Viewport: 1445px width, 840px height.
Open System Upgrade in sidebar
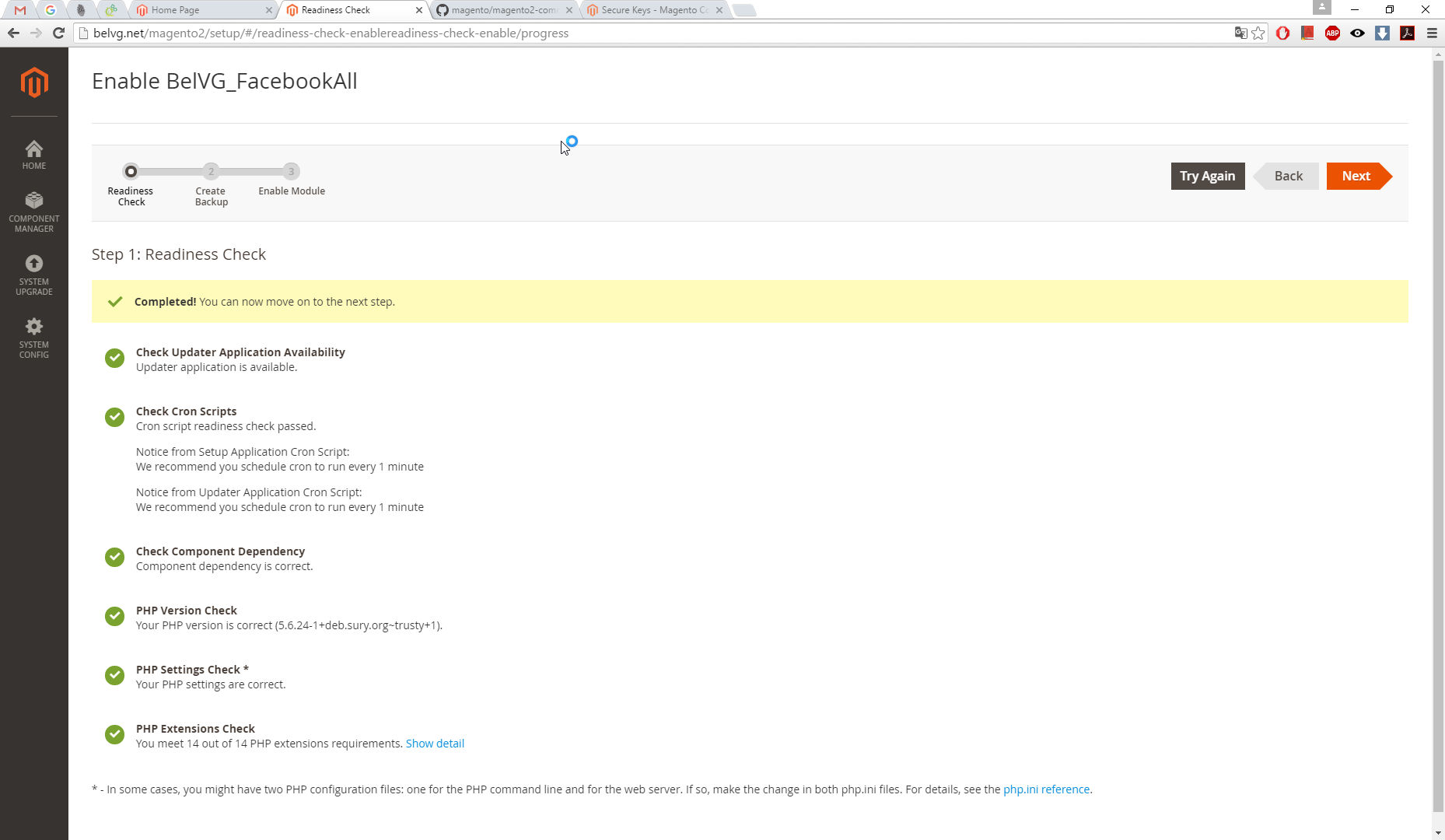pyautogui.click(x=34, y=275)
